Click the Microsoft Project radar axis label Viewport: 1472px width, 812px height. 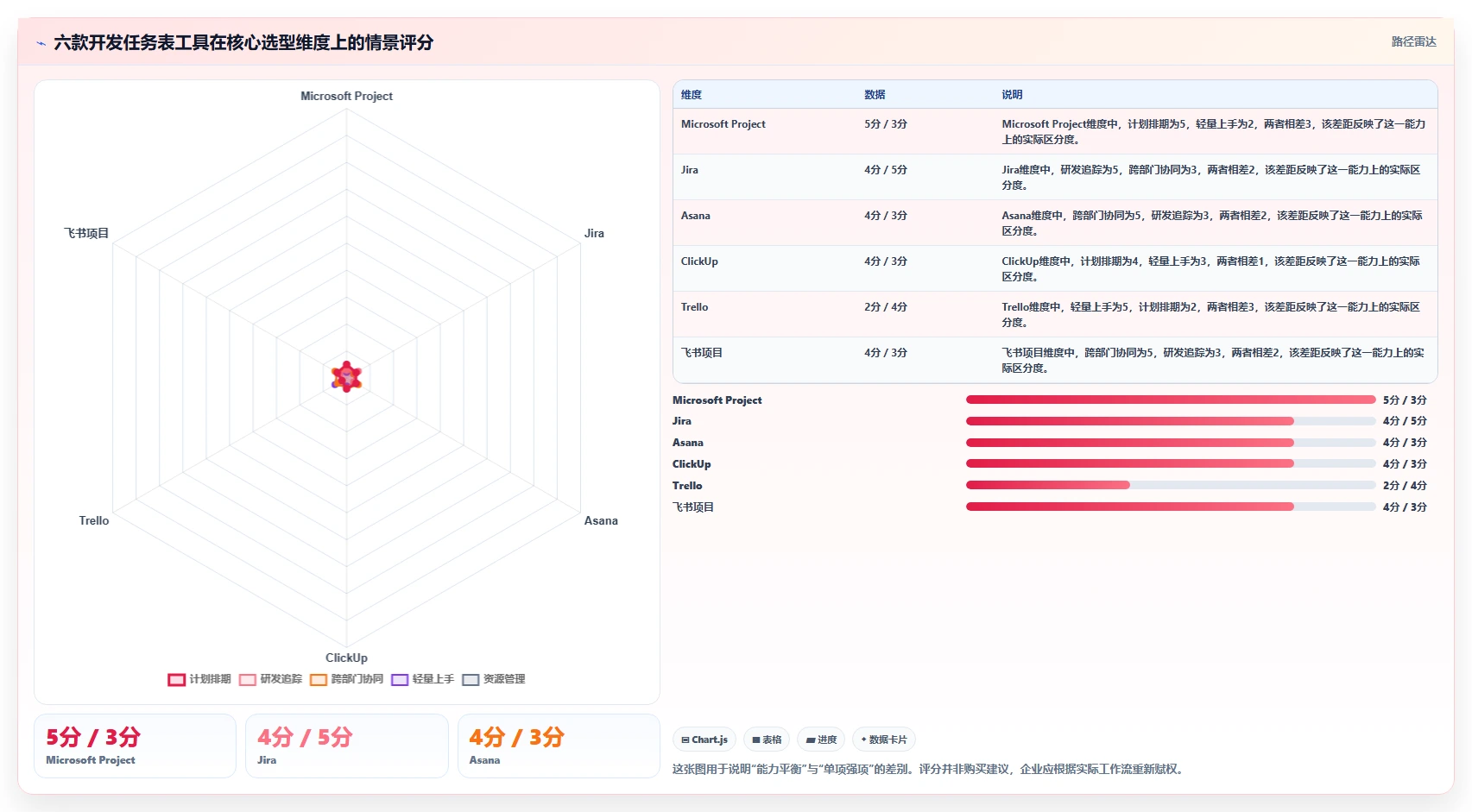click(x=346, y=96)
